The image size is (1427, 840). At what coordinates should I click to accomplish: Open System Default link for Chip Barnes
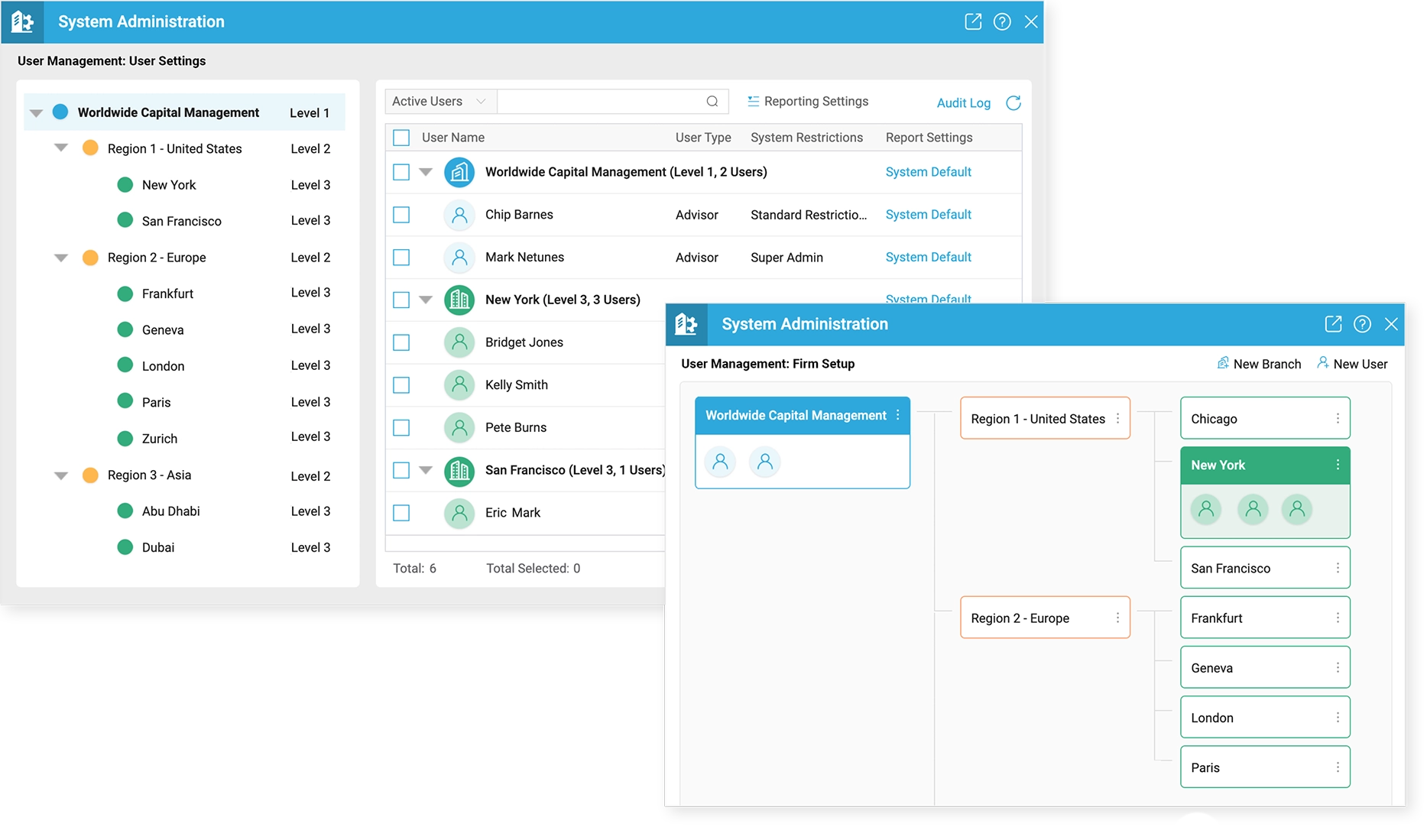point(928,215)
